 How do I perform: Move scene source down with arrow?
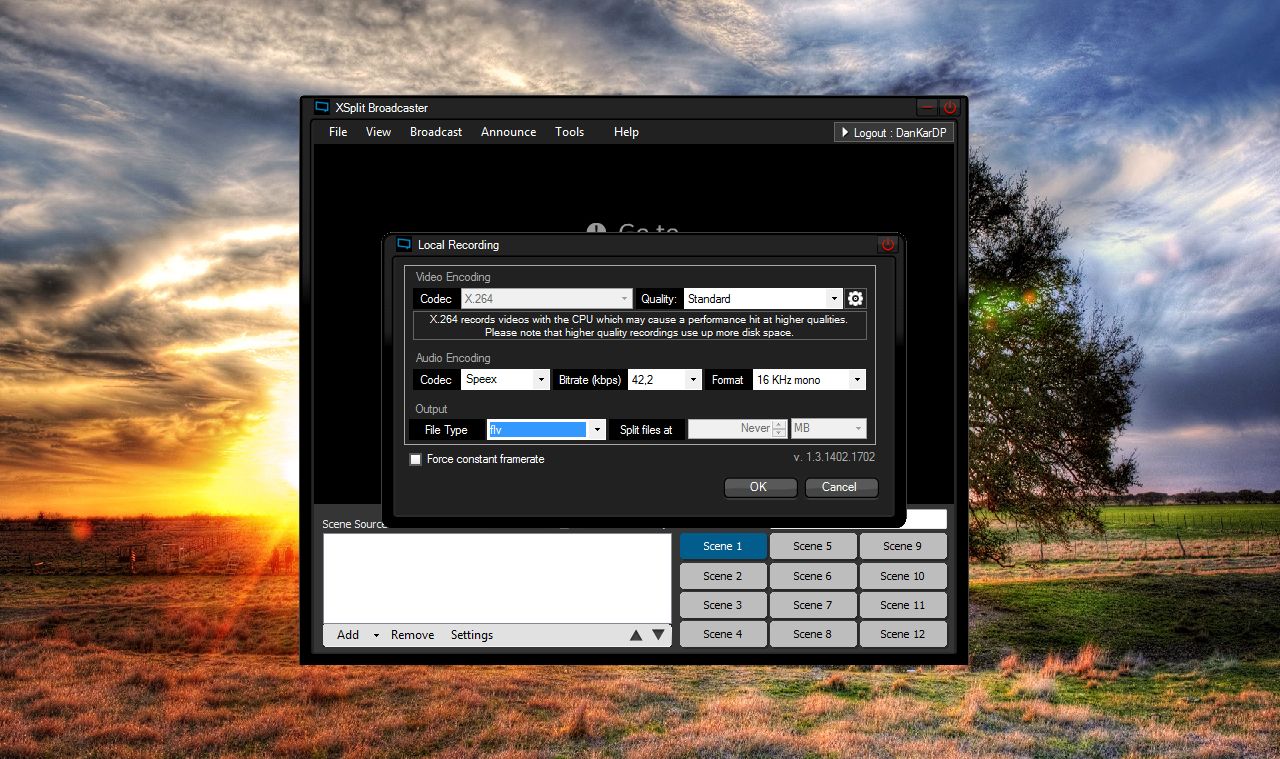coord(658,635)
